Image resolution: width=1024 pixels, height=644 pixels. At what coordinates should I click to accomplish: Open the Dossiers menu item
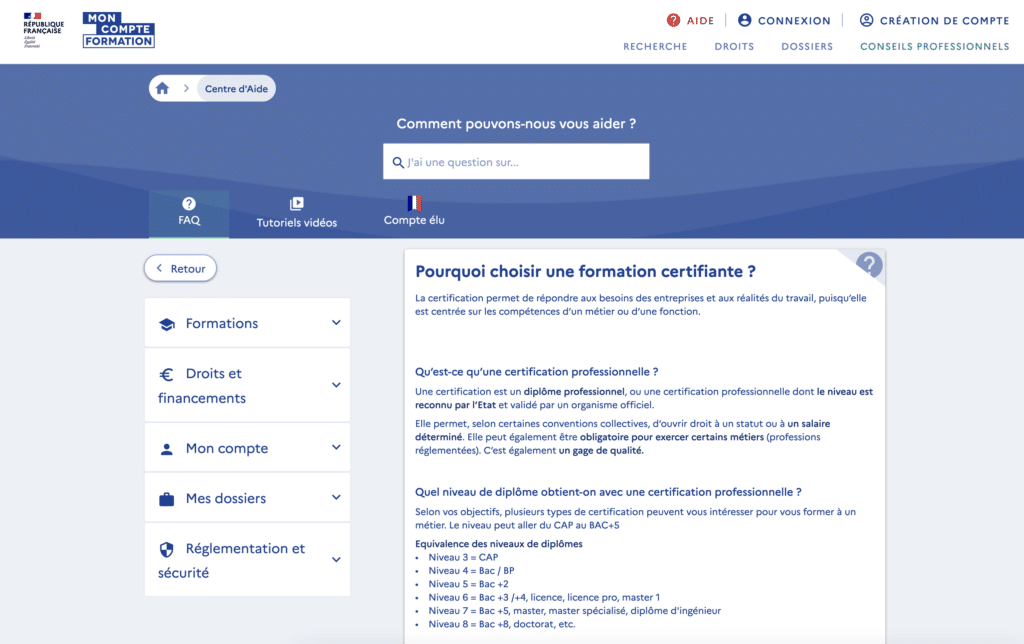[807, 46]
